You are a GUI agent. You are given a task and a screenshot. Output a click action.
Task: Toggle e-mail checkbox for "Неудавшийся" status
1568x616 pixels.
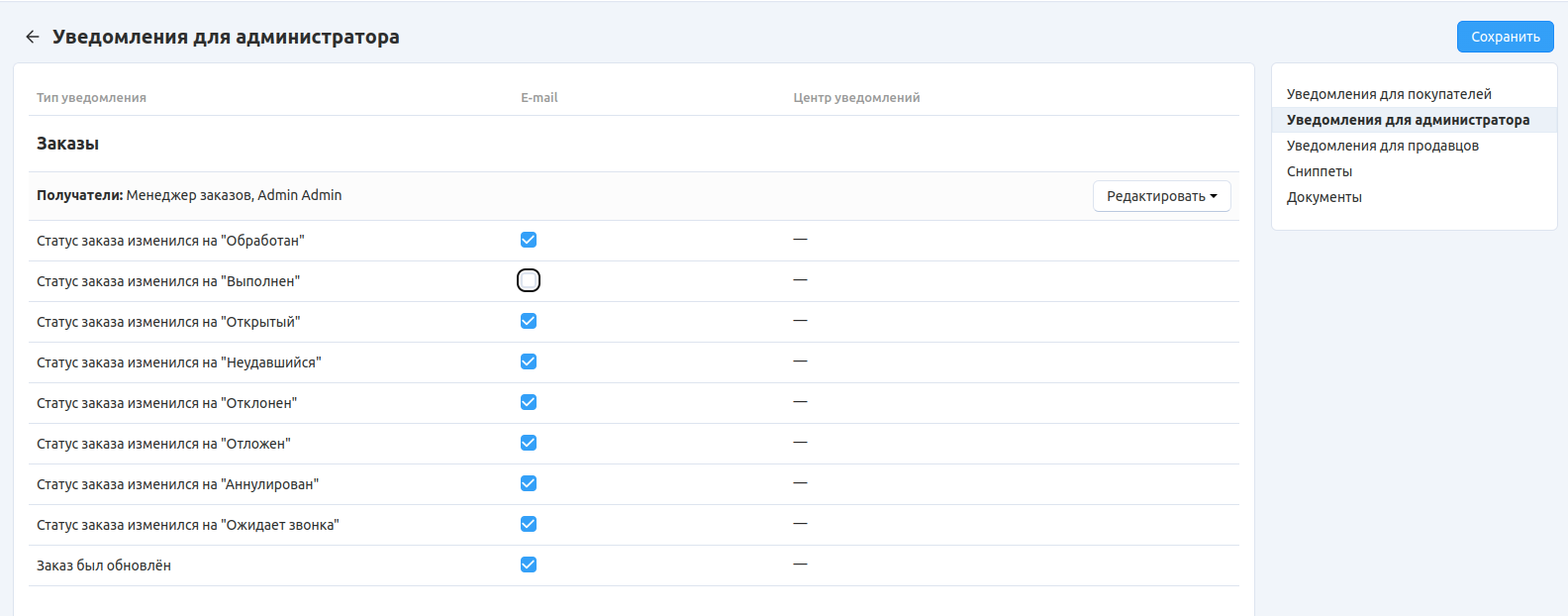529,361
